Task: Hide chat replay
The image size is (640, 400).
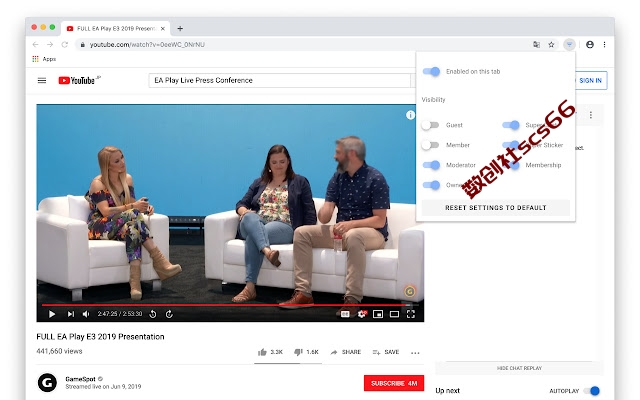Action: point(519,368)
